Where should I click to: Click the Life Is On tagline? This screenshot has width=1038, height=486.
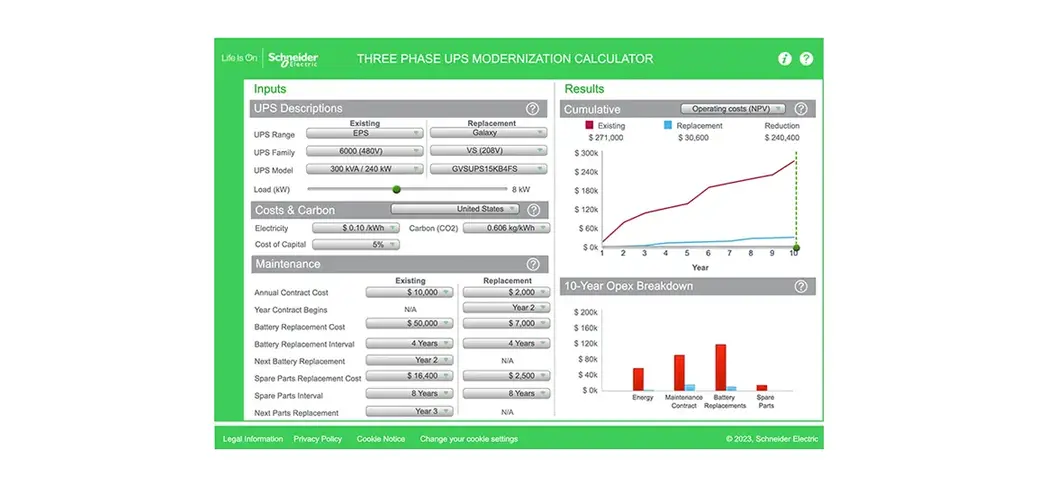click(239, 58)
